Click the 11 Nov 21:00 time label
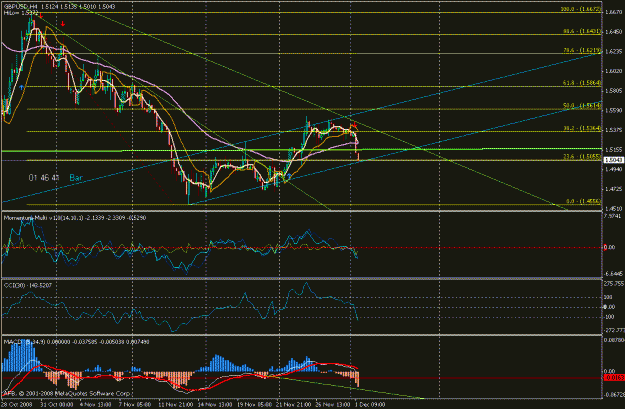The height and width of the screenshot is (409, 625). (x=176, y=404)
